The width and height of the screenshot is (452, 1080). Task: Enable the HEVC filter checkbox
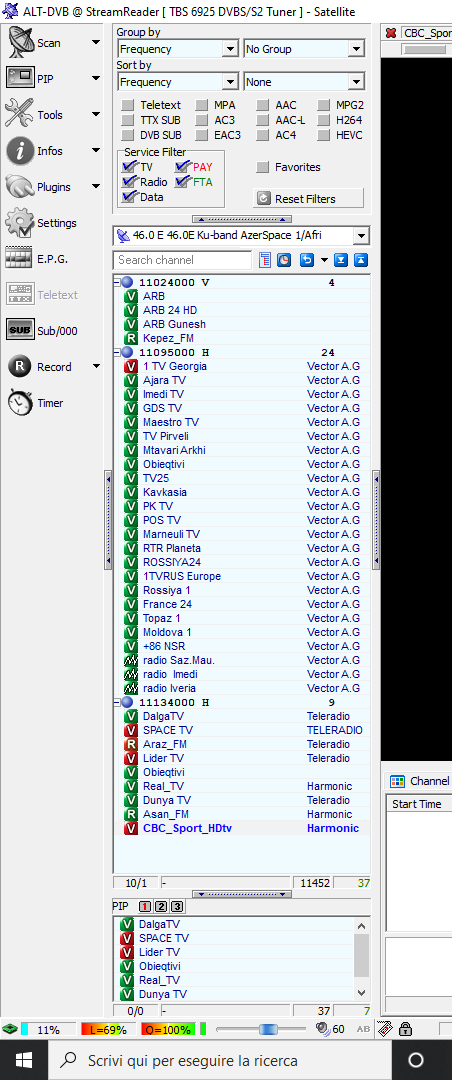pyautogui.click(x=324, y=135)
